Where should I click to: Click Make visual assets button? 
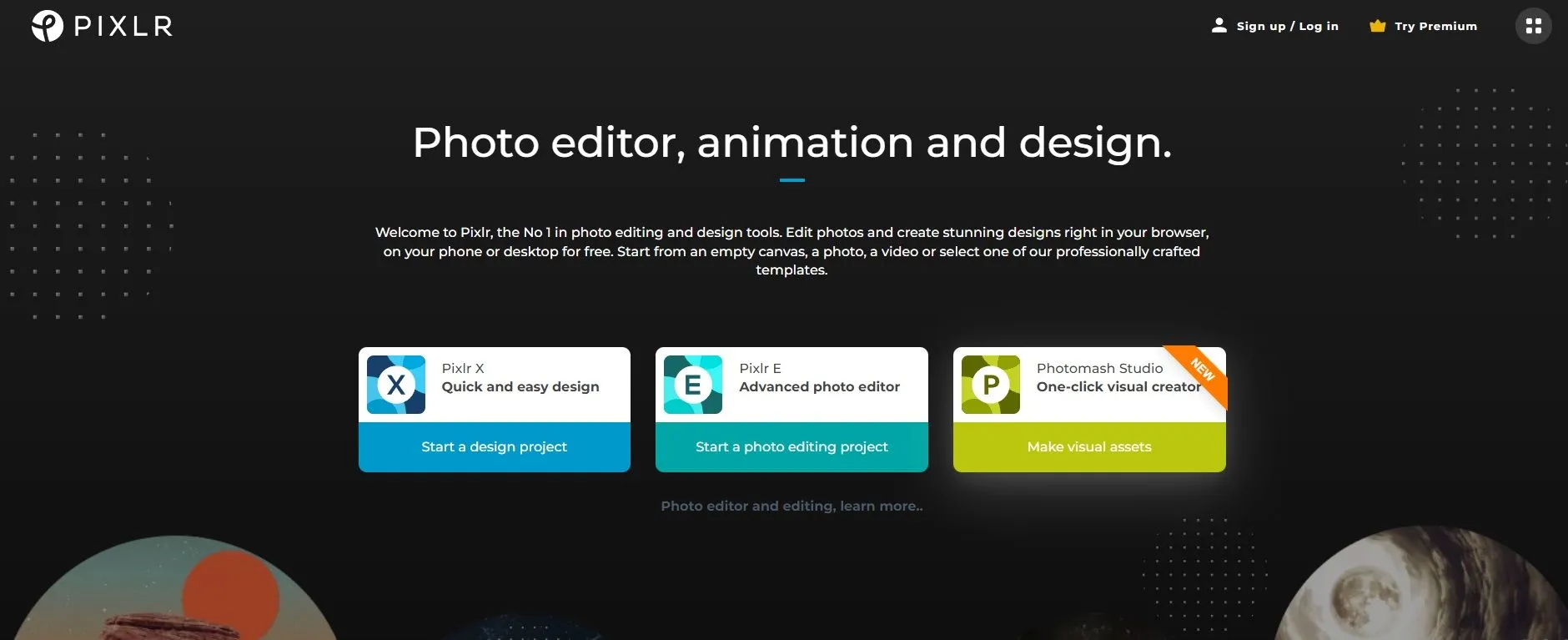[x=1089, y=447]
